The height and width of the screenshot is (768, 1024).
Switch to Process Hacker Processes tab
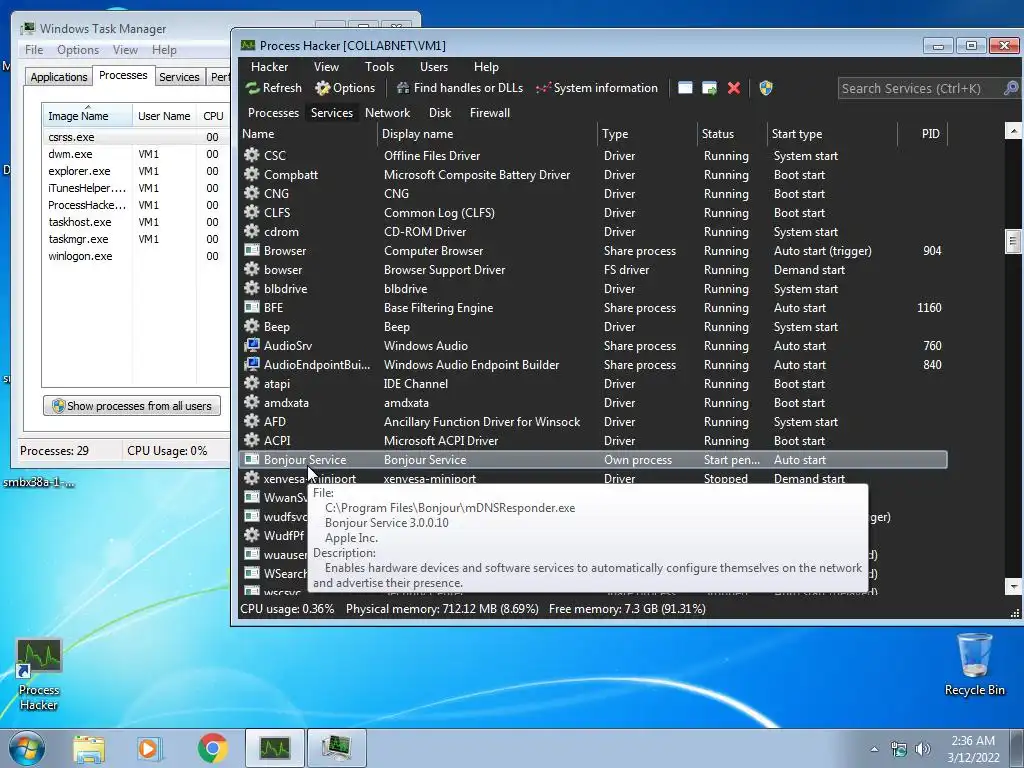click(x=273, y=113)
